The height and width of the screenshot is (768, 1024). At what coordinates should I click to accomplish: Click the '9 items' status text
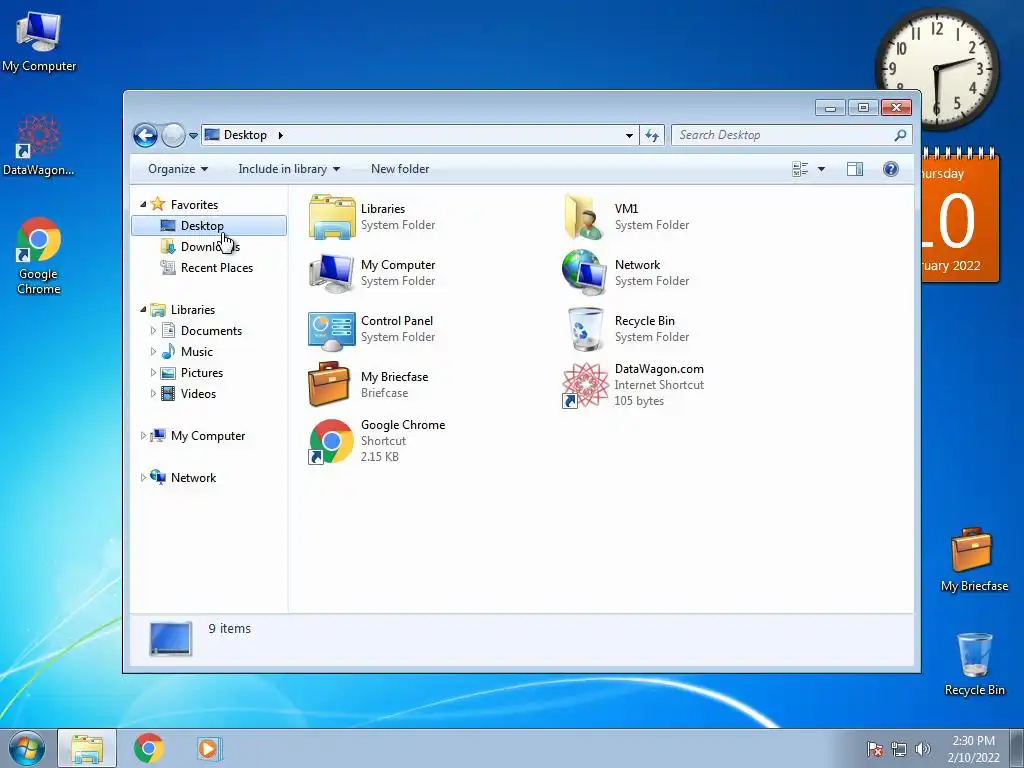(x=229, y=629)
